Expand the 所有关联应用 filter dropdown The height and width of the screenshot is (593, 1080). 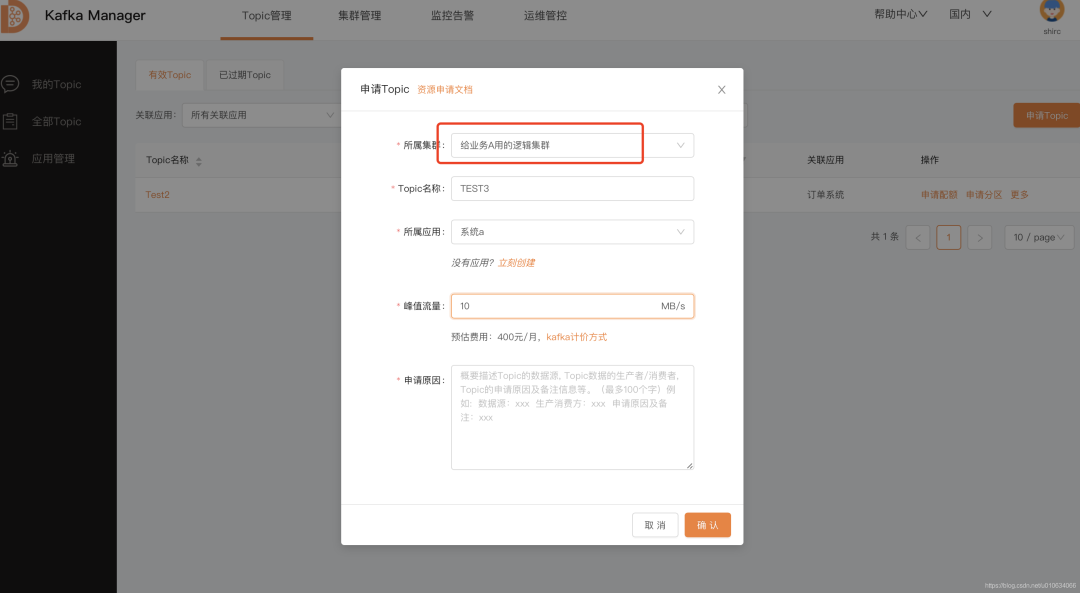click(x=260, y=115)
